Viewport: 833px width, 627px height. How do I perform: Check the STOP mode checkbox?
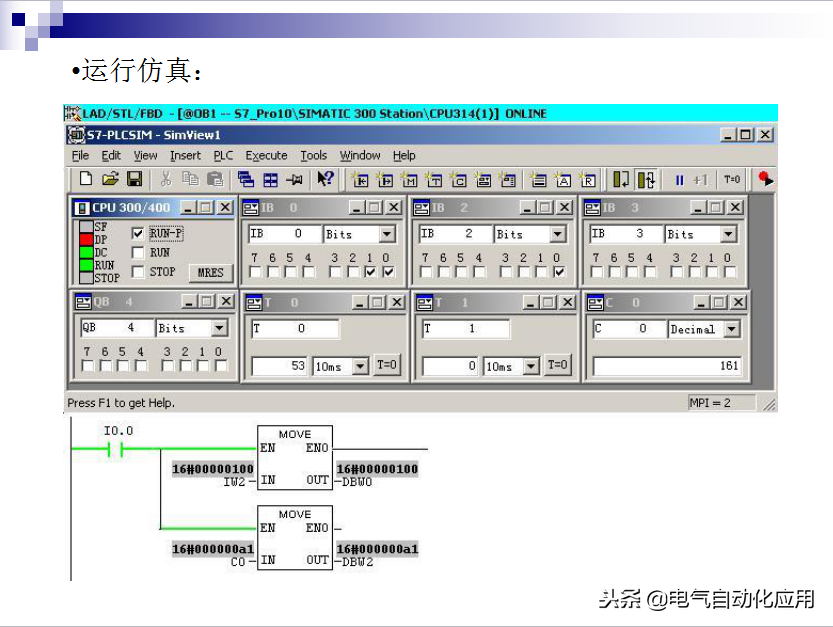[x=138, y=272]
